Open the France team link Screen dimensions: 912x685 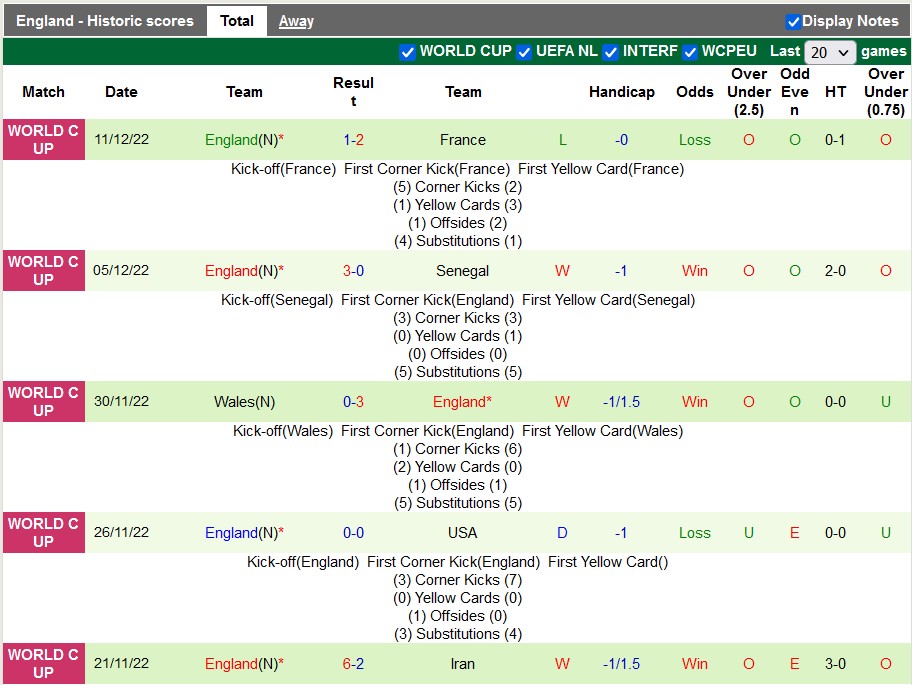463,140
